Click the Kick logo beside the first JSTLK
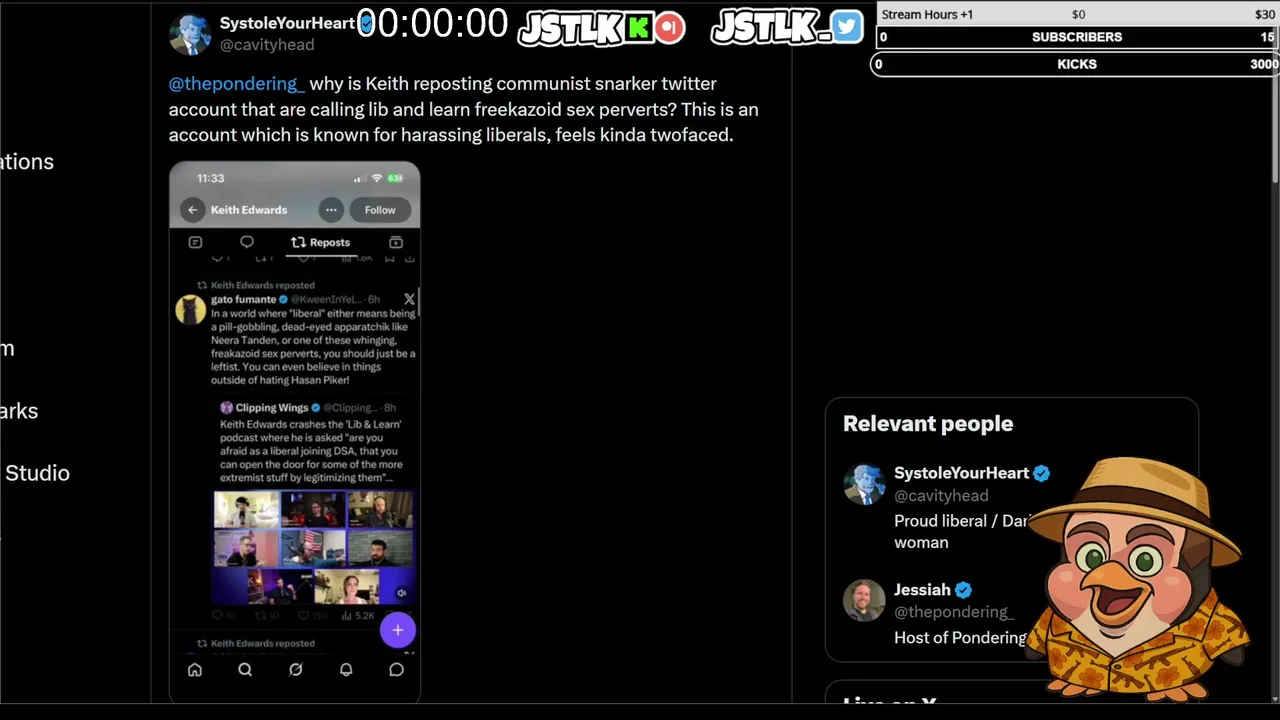Image resolution: width=1280 pixels, height=720 pixels. [638, 28]
